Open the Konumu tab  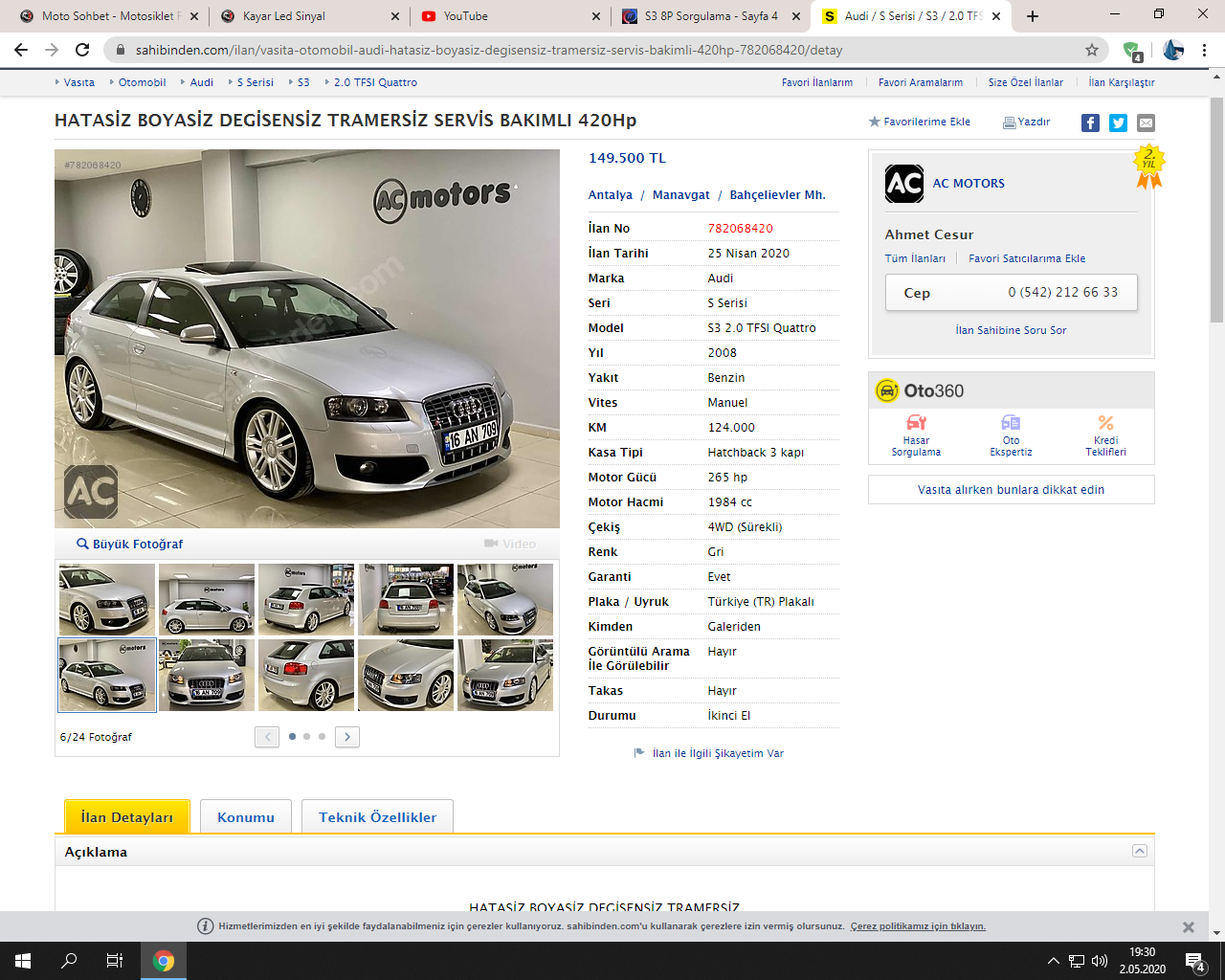coord(246,817)
